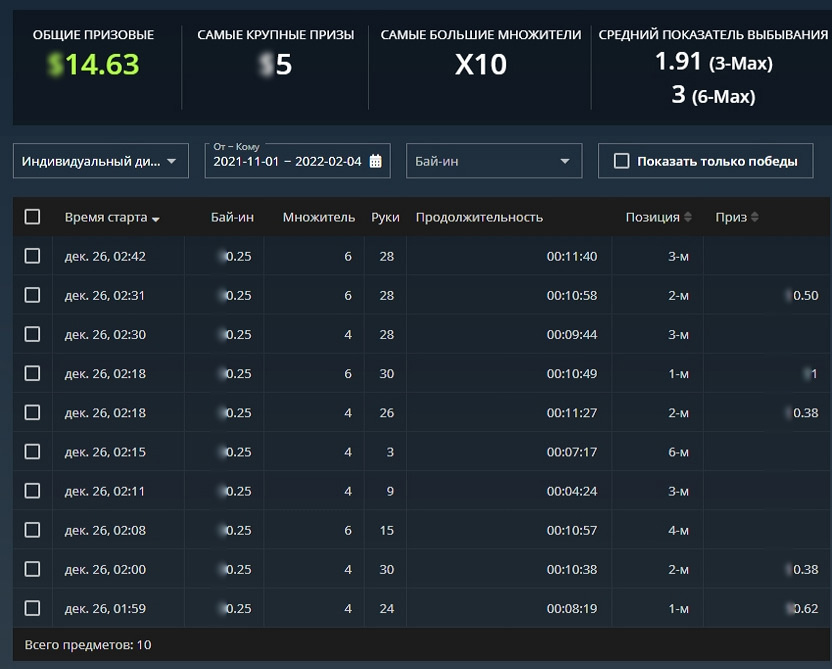Select the checkbox for дек. 26, 02:31 row

pos(32,295)
